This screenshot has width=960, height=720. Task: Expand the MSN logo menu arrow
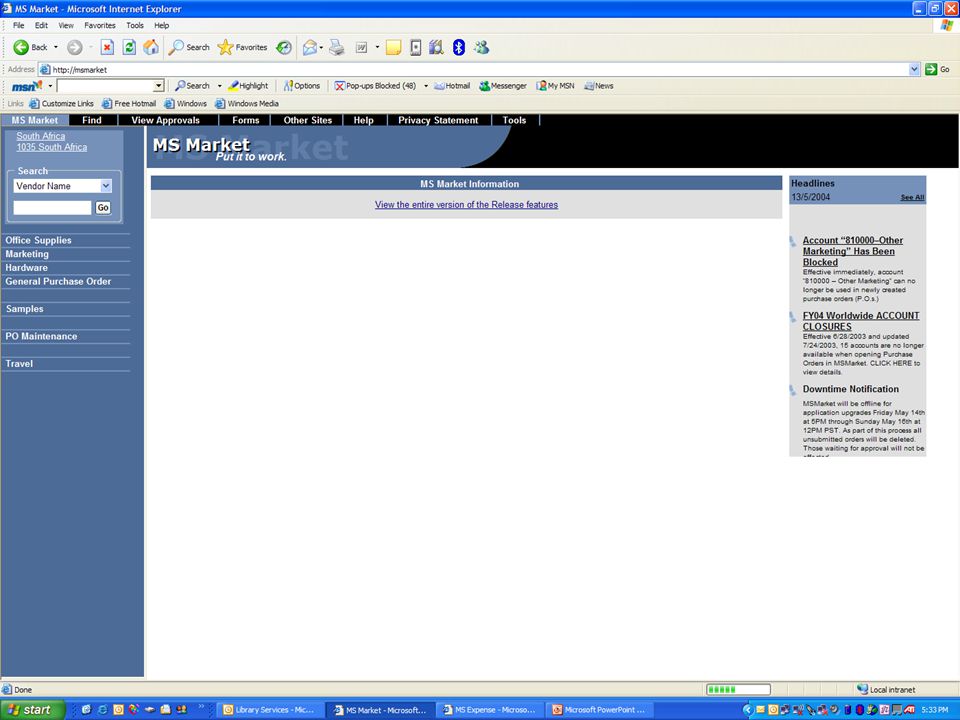pos(50,86)
